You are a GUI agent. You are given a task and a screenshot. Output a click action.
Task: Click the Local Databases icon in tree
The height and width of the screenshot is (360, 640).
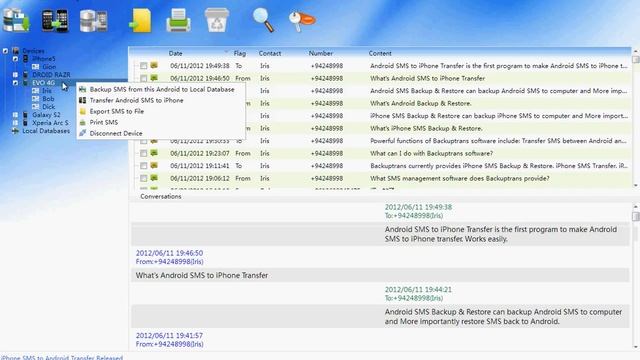(x=16, y=131)
